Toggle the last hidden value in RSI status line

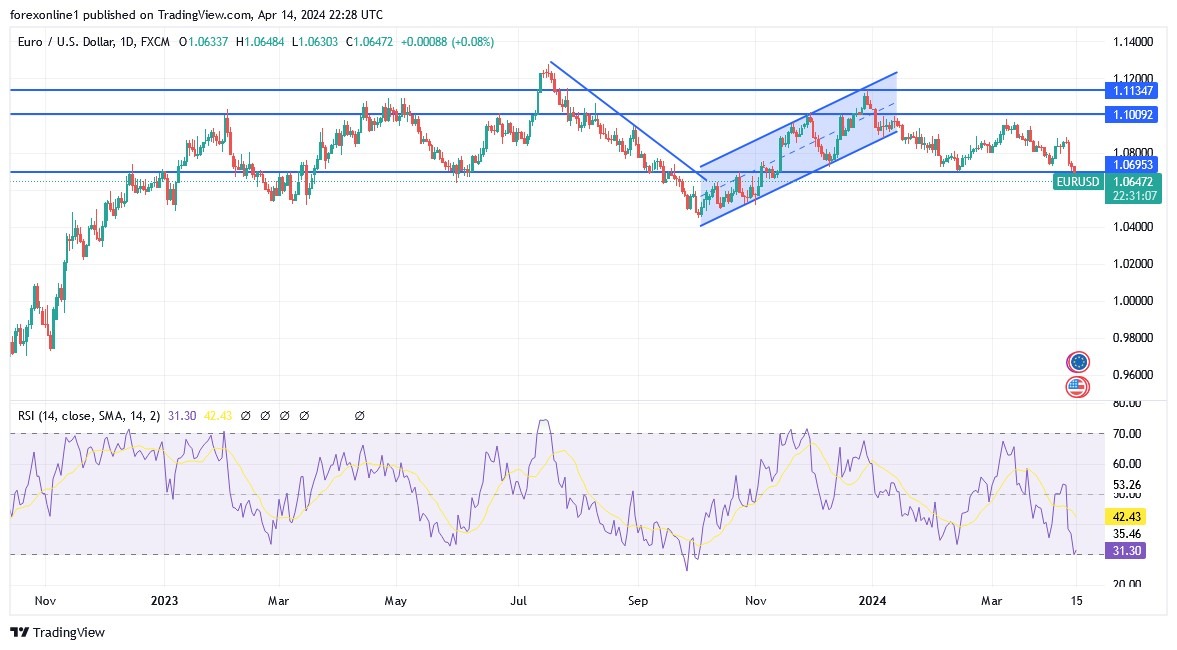click(358, 415)
